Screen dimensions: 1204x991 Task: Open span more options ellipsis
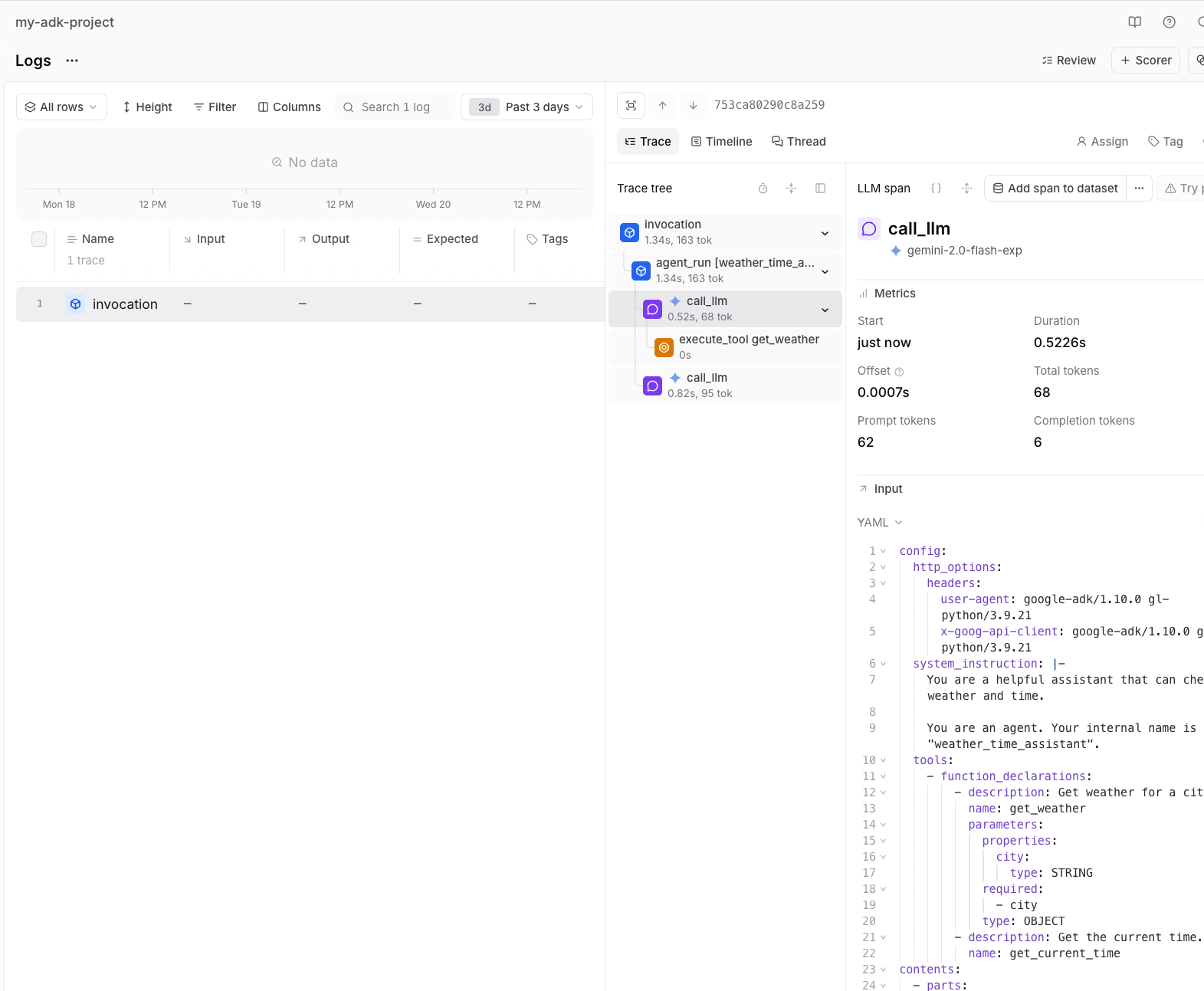(1139, 189)
